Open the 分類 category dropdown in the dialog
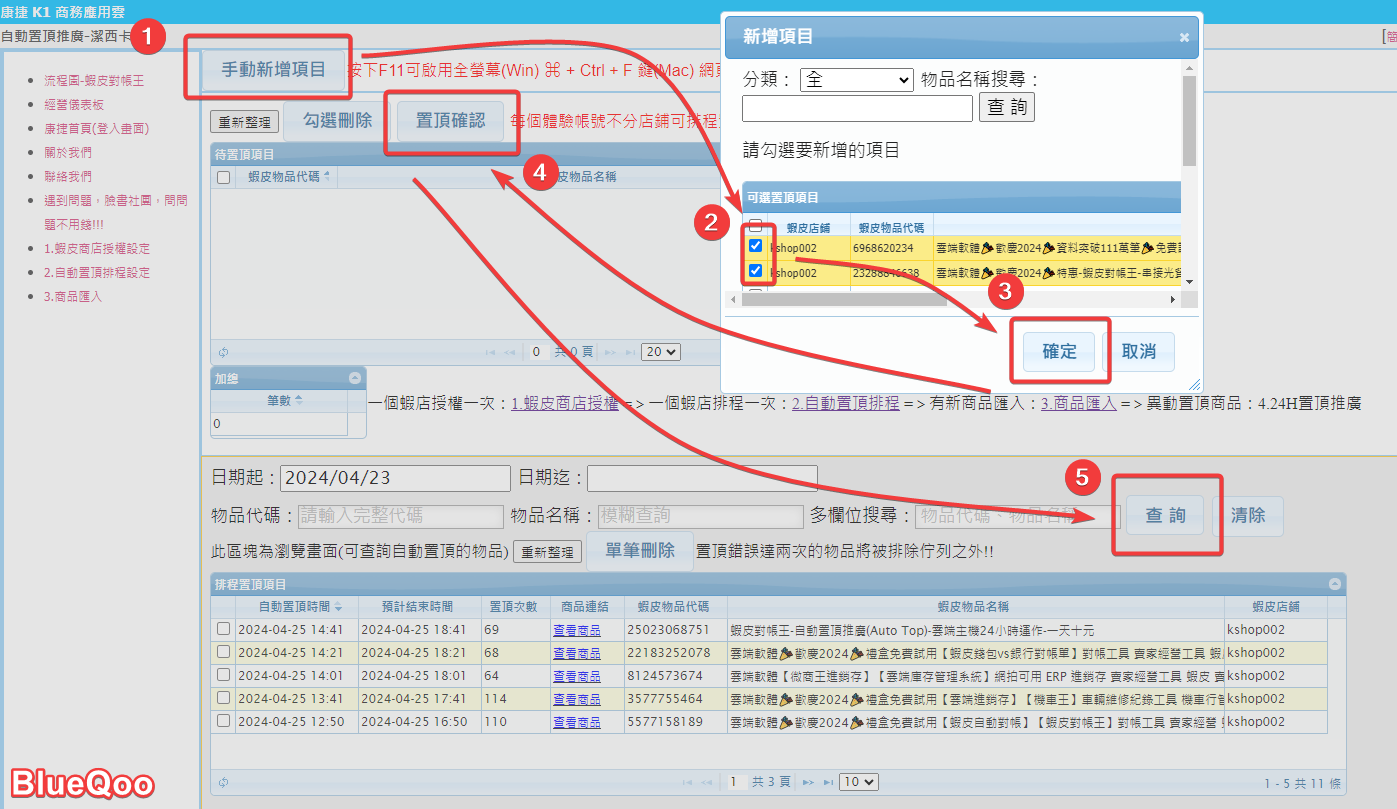1397x809 pixels. click(856, 80)
